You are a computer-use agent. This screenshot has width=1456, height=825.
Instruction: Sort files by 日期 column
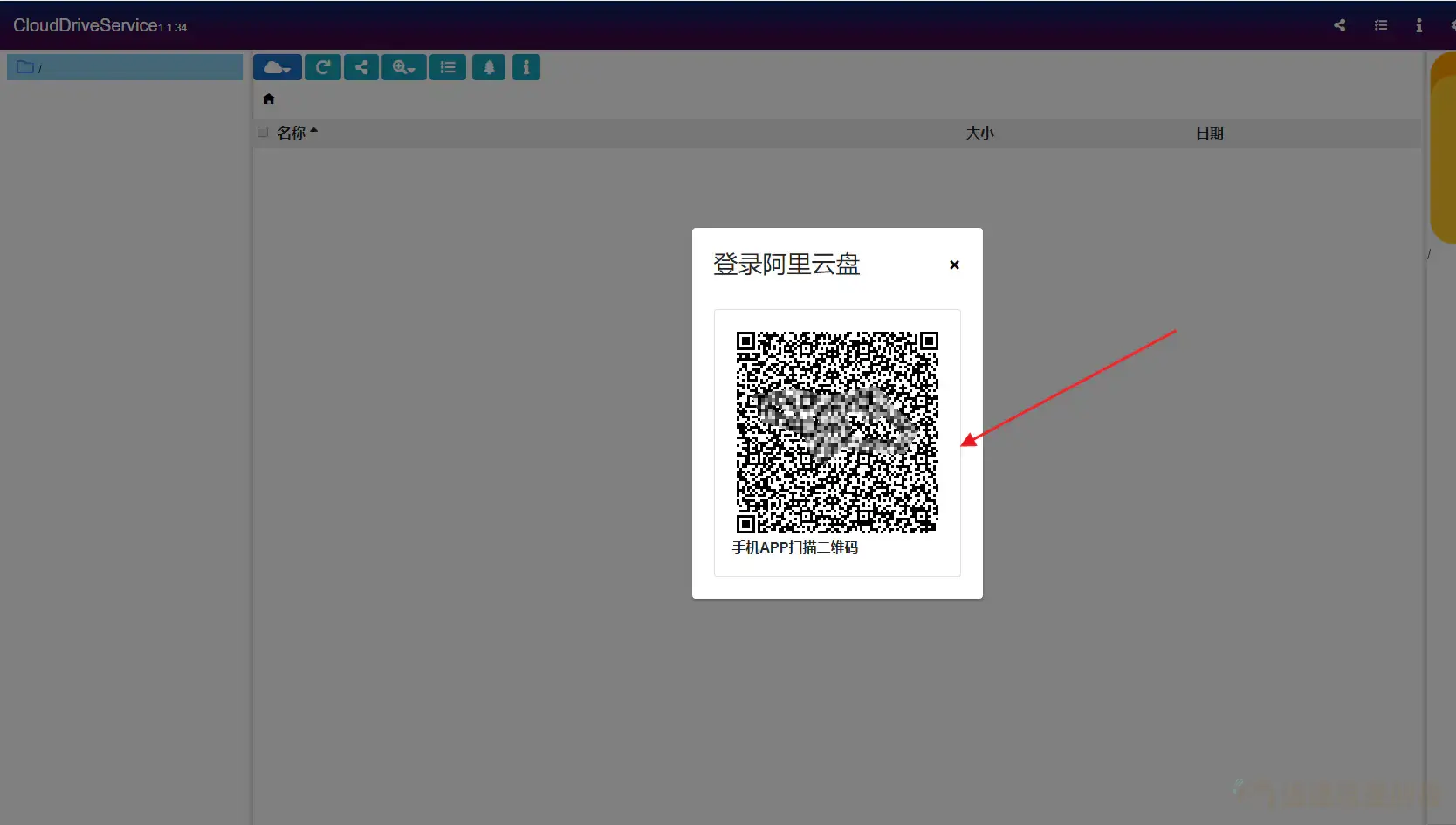point(1209,133)
